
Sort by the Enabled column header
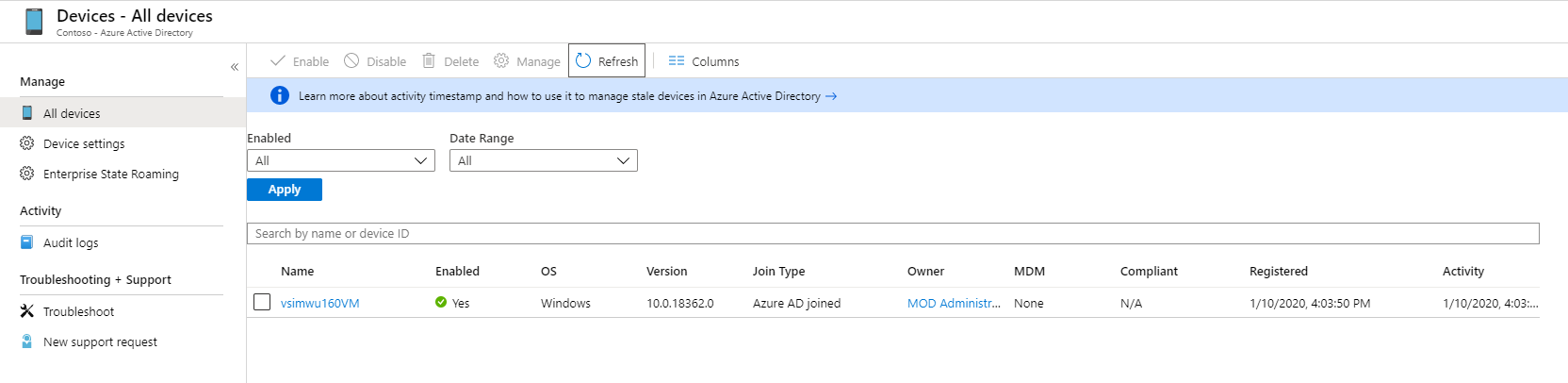(457, 271)
